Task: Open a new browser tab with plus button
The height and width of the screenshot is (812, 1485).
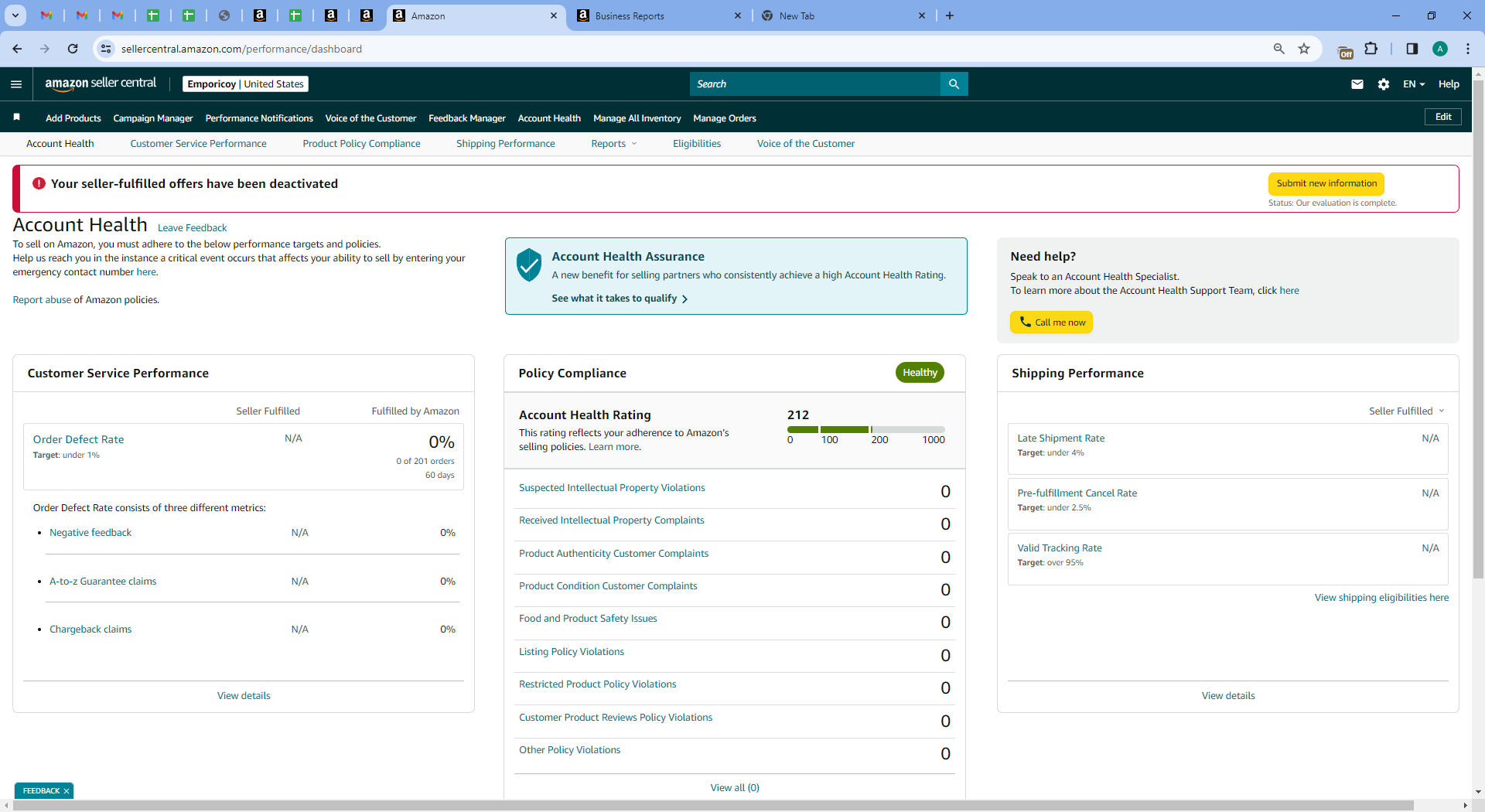Action: [950, 15]
